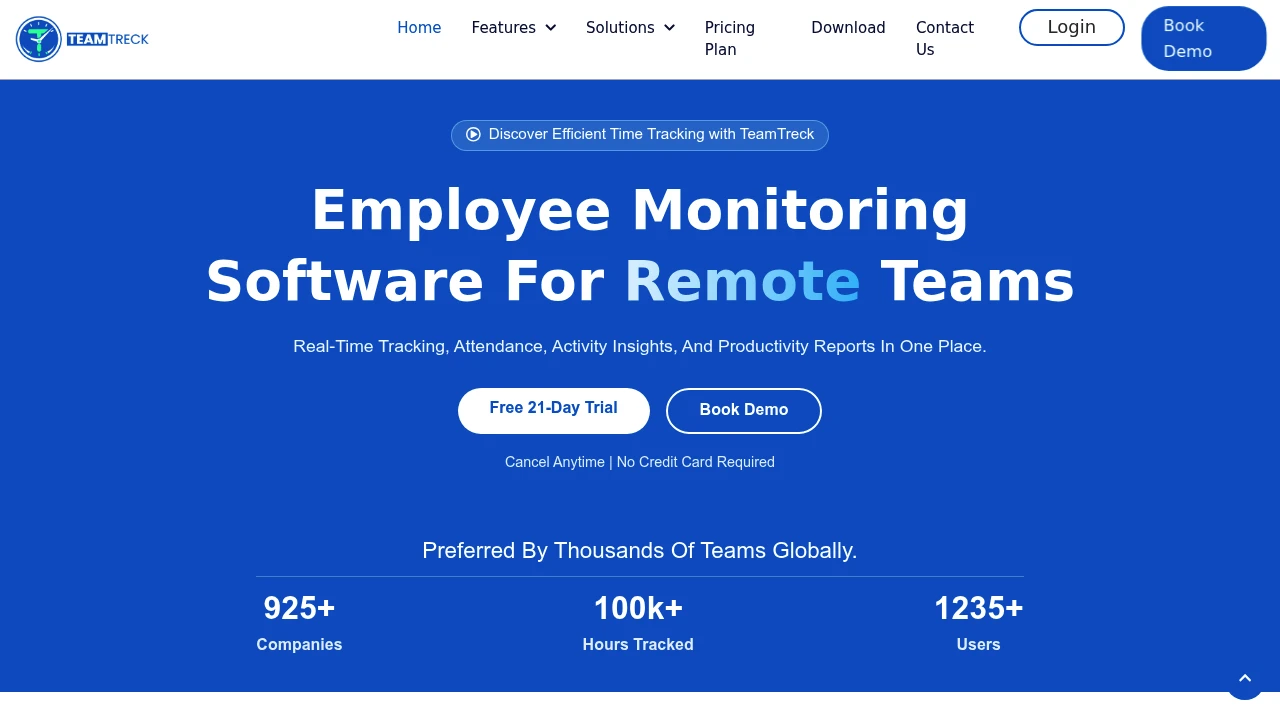Click the play icon in the Discover banner
1280x720 pixels.
point(474,134)
